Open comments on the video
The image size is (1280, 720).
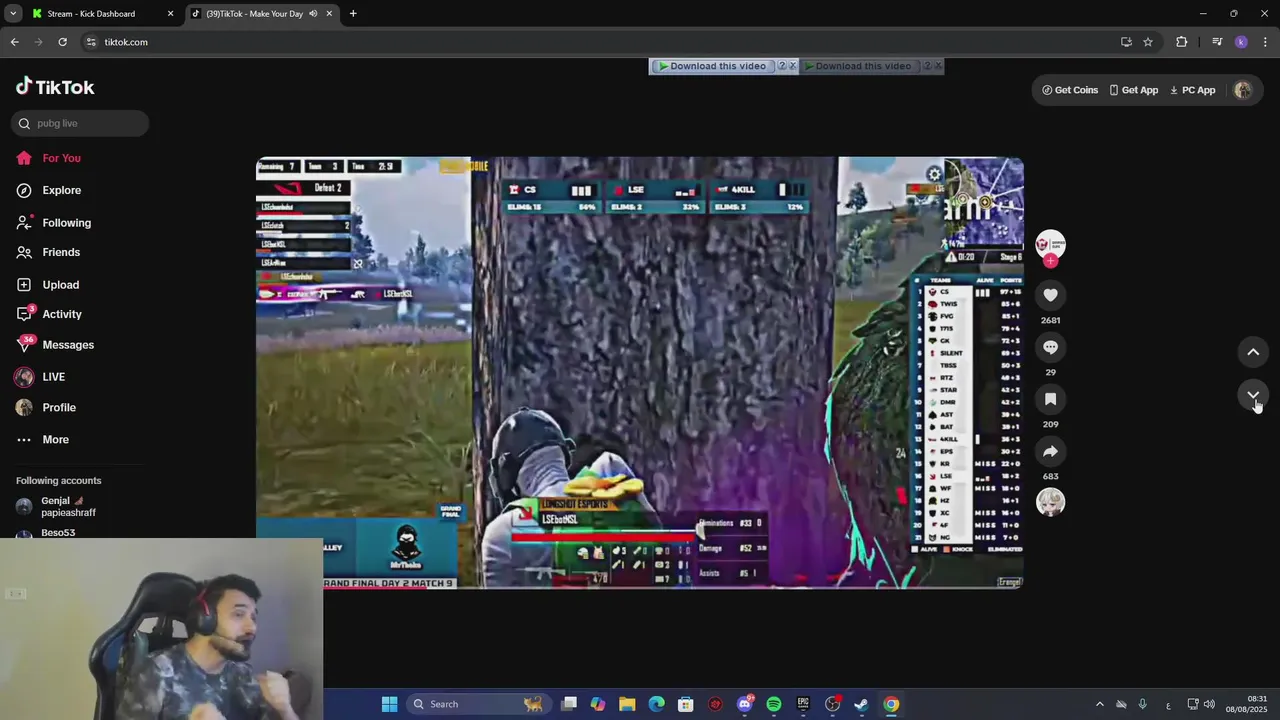1050,347
